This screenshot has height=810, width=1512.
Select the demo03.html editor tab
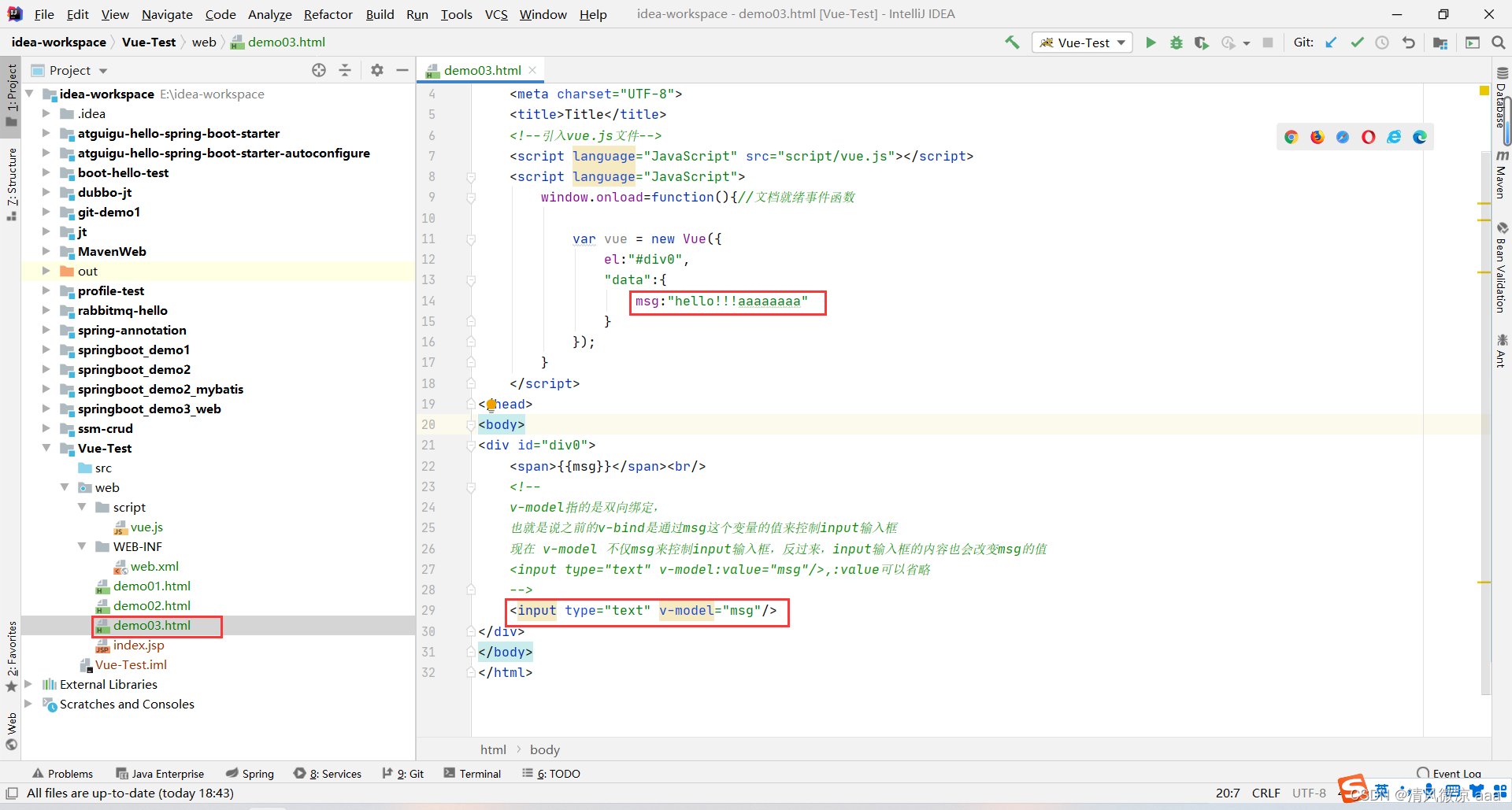[482, 70]
